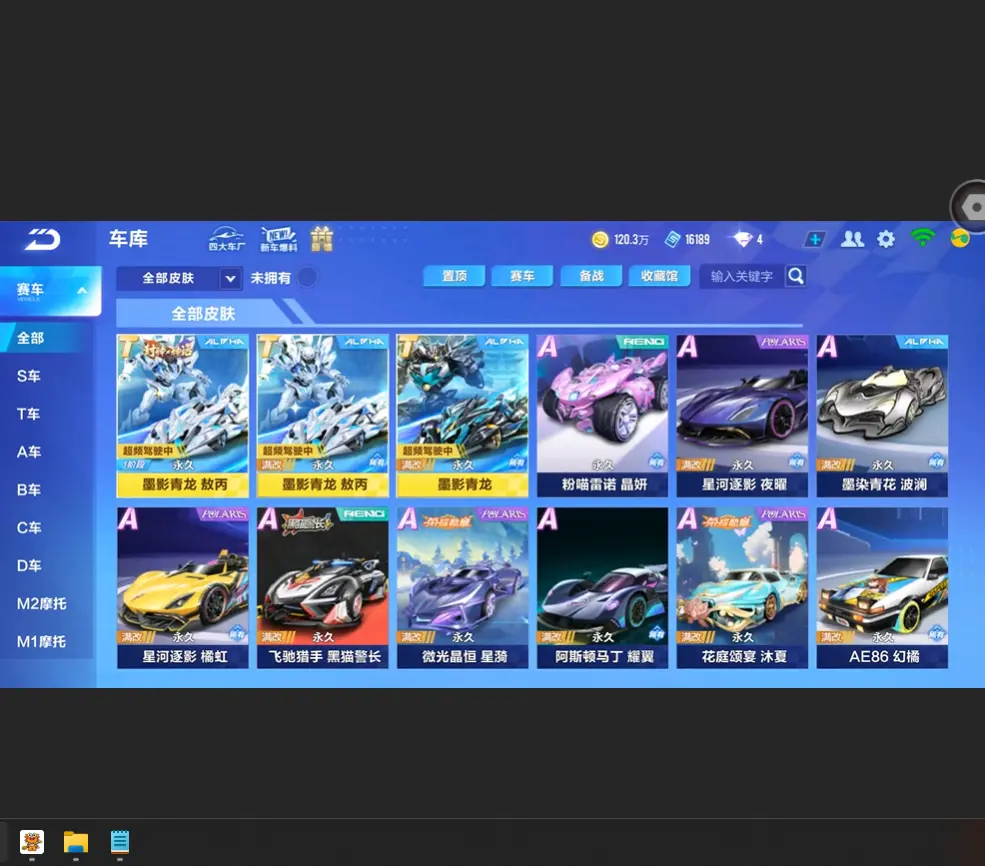
Task: Click the 16189 ticket balance
Action: tap(697, 239)
